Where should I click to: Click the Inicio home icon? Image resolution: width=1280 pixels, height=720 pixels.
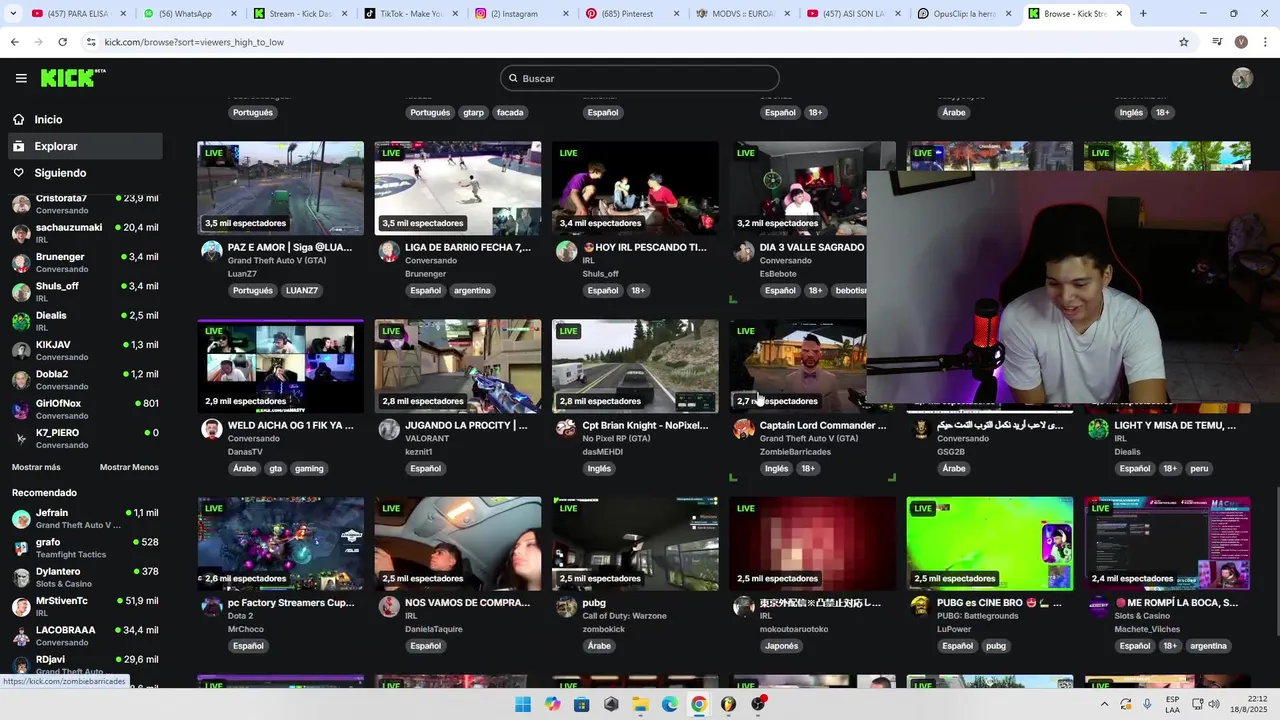click(19, 119)
